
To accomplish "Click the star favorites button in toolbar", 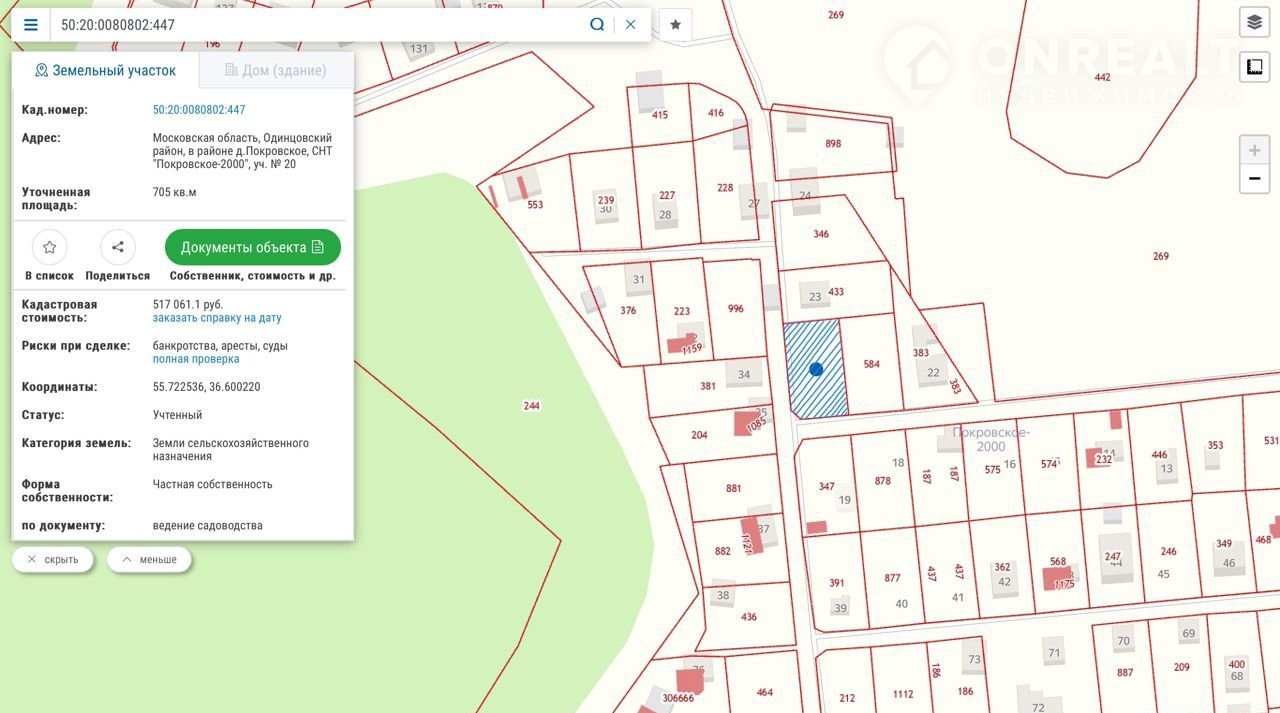I will 675,25.
